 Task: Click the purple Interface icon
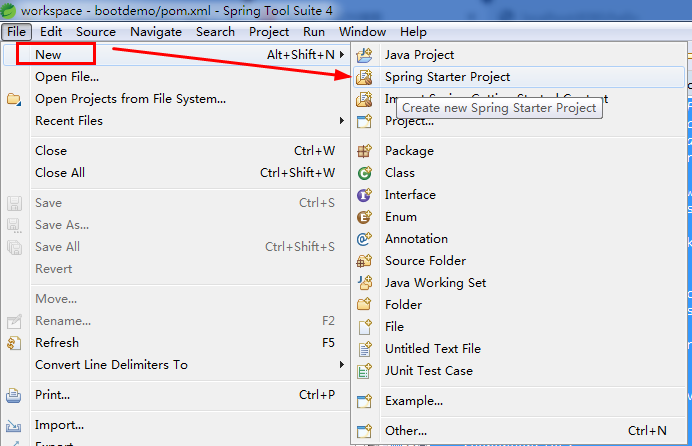click(365, 195)
